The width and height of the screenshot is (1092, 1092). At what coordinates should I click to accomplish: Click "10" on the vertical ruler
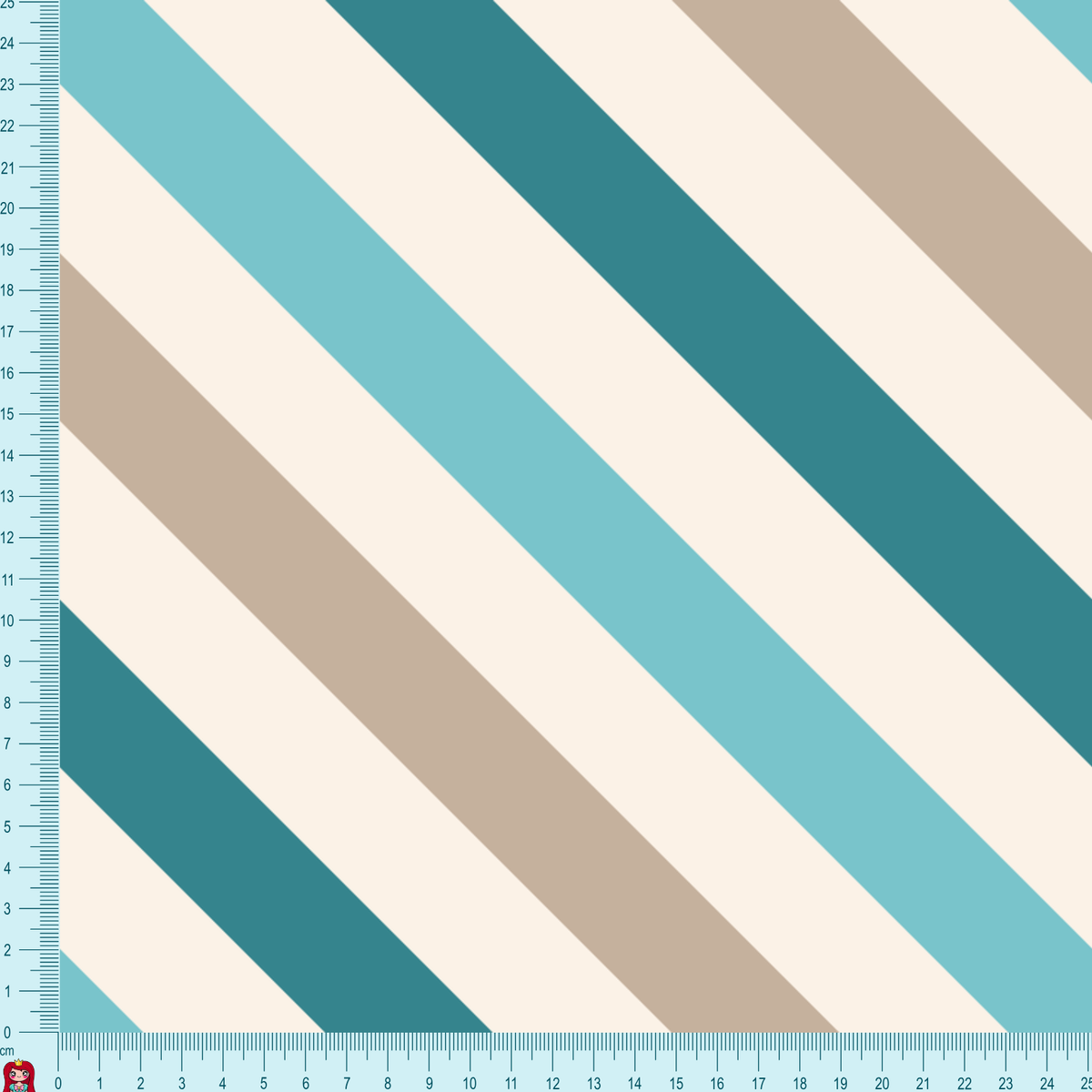7,621
